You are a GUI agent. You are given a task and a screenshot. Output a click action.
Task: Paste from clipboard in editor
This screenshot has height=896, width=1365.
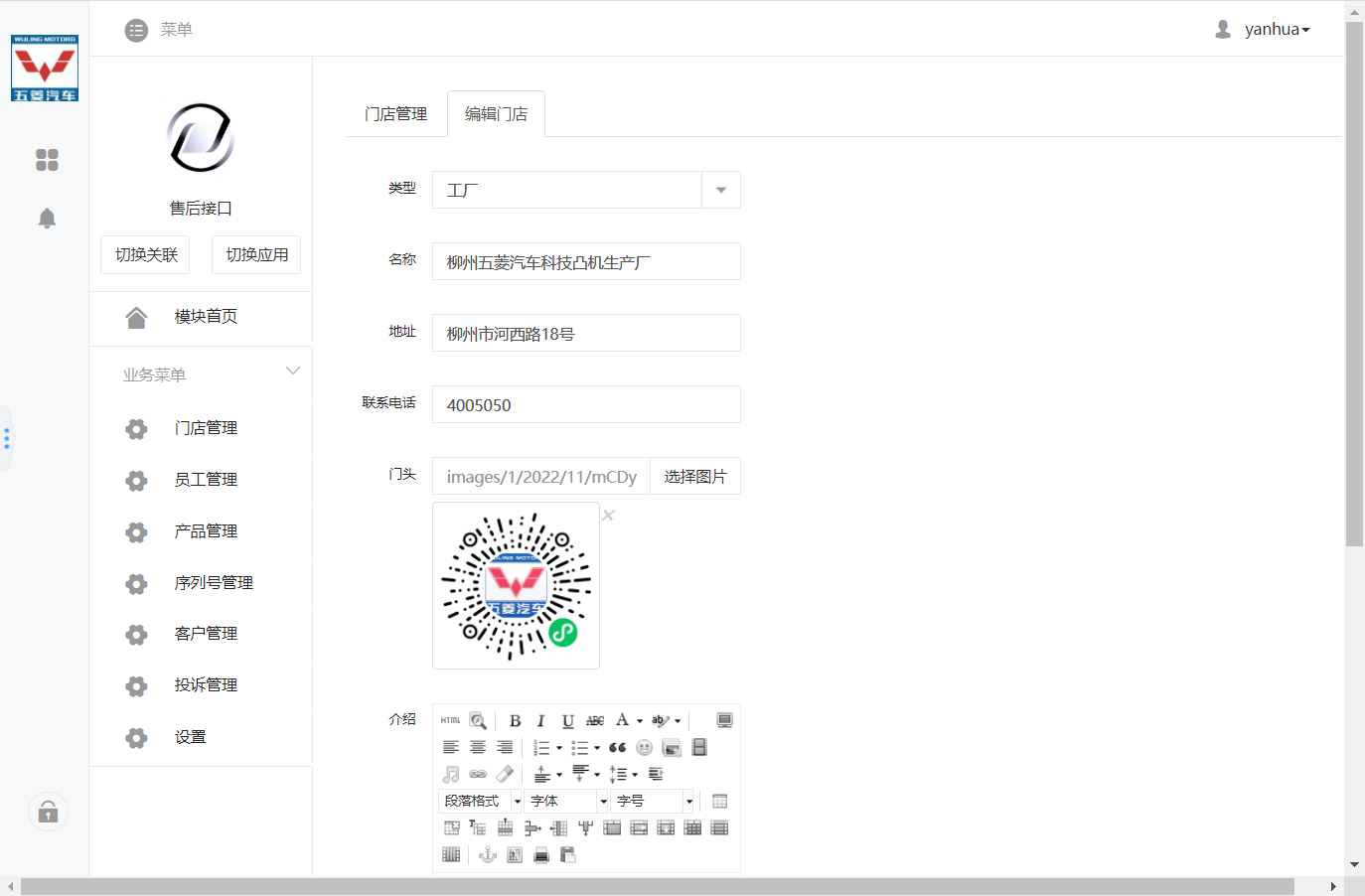coord(568,854)
